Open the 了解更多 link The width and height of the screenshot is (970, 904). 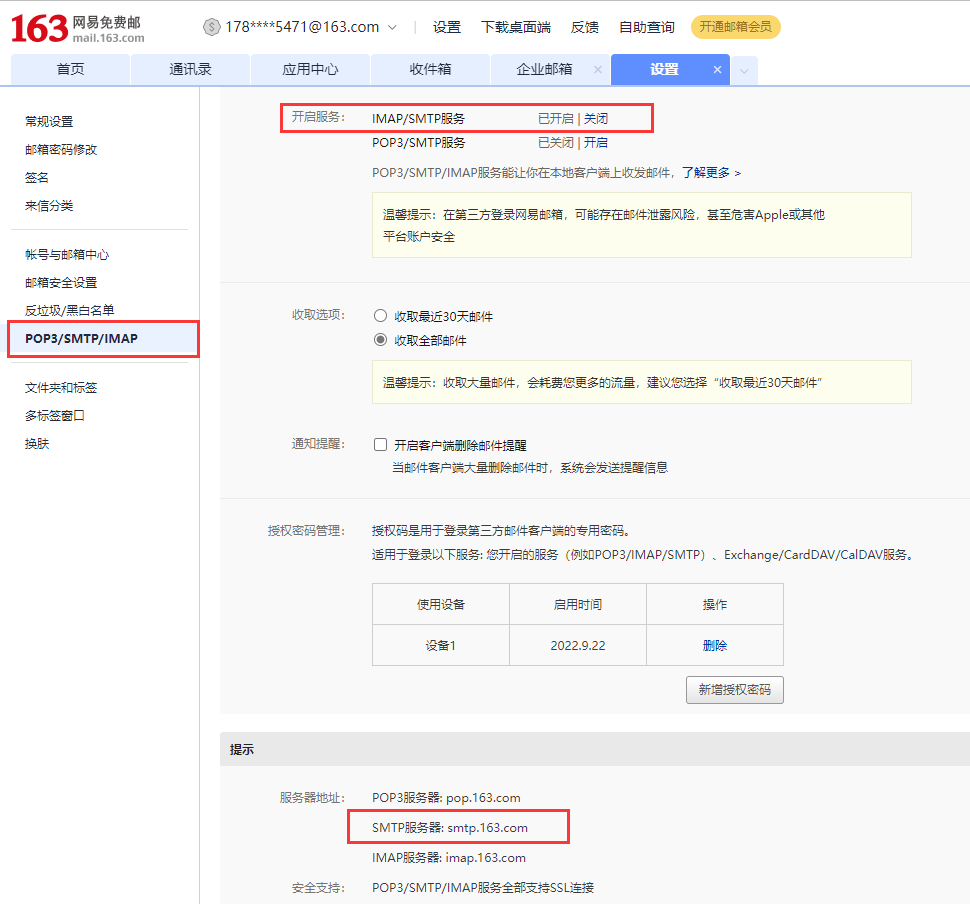(711, 172)
